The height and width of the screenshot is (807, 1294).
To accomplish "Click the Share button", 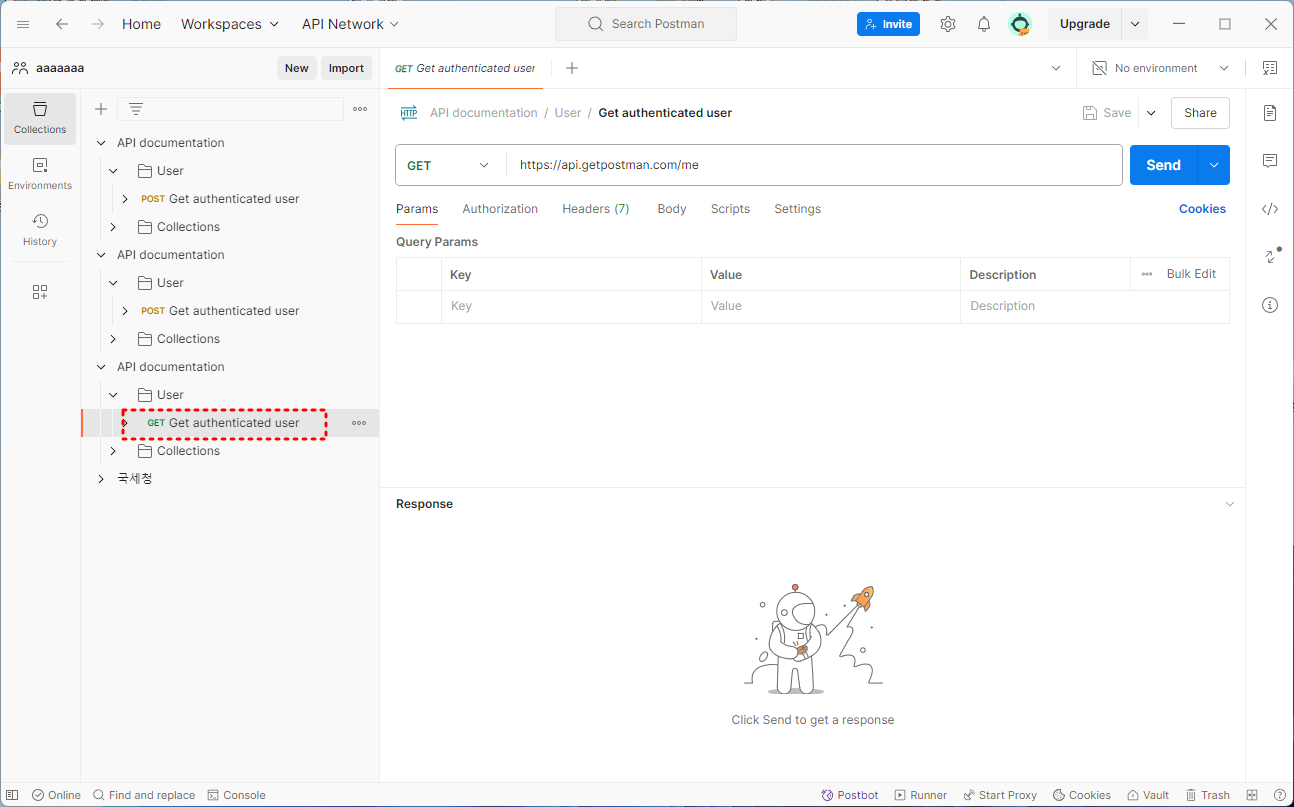I will (x=1200, y=113).
